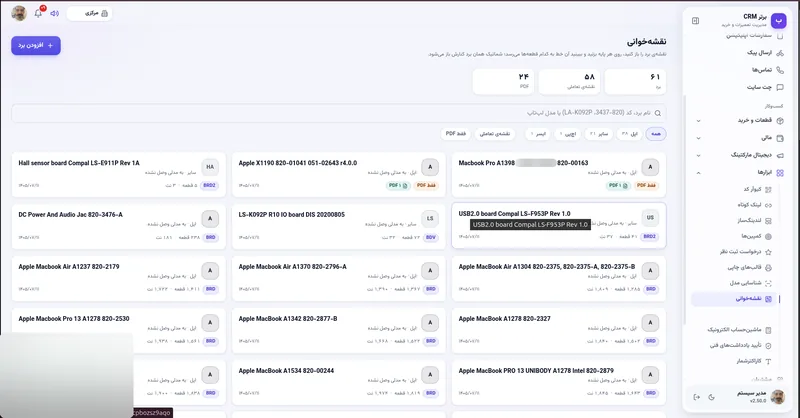The width and height of the screenshot is (800, 418).
Task: Toggle the فقط PDF filter chip
Action: (456, 134)
